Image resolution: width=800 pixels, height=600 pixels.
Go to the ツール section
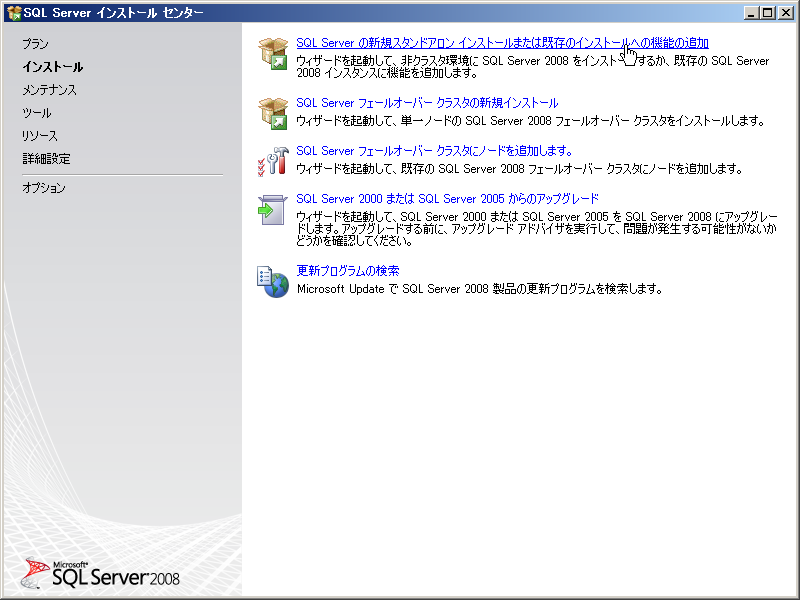tap(37, 113)
